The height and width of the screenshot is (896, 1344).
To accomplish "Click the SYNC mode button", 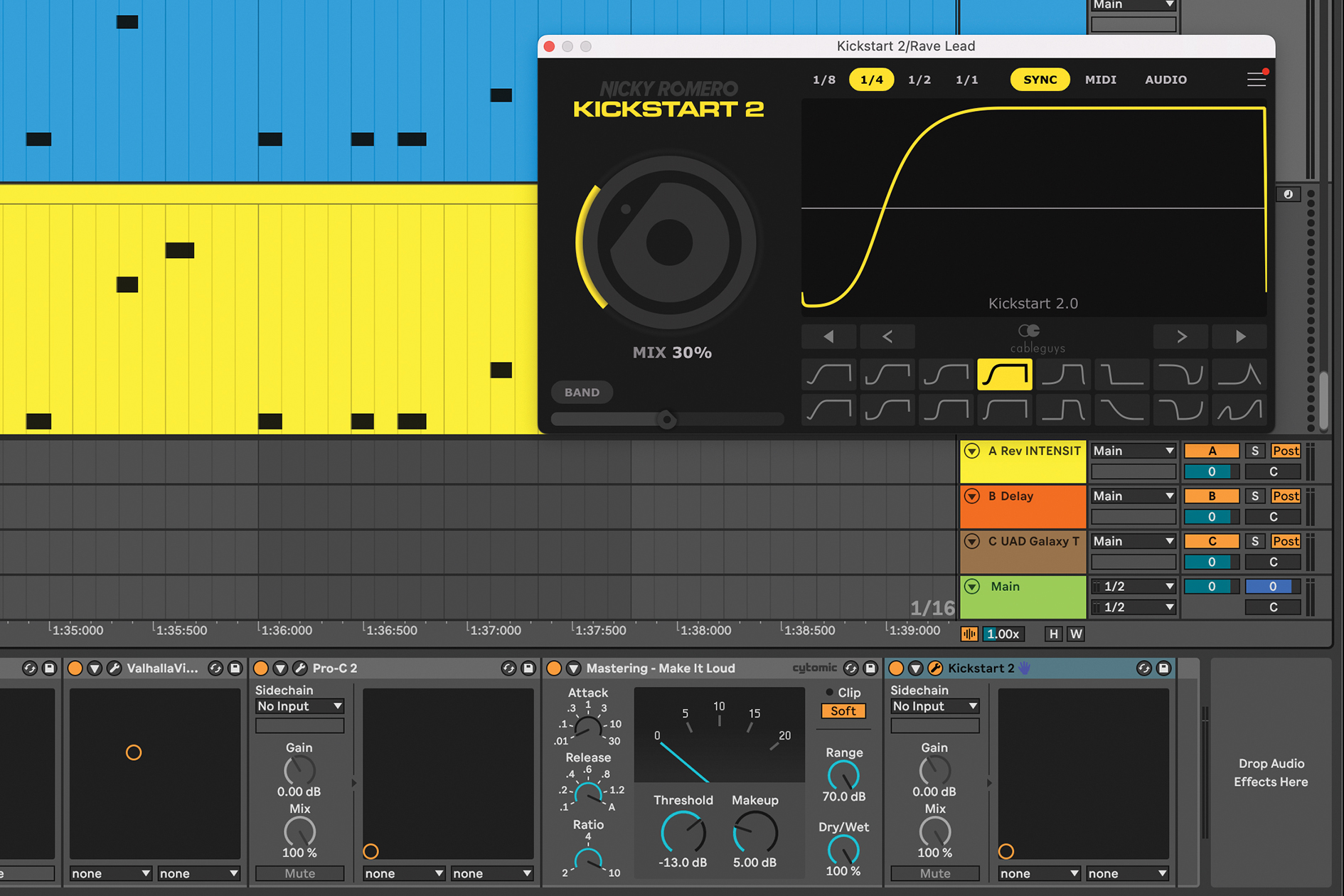I will pyautogui.click(x=1040, y=80).
